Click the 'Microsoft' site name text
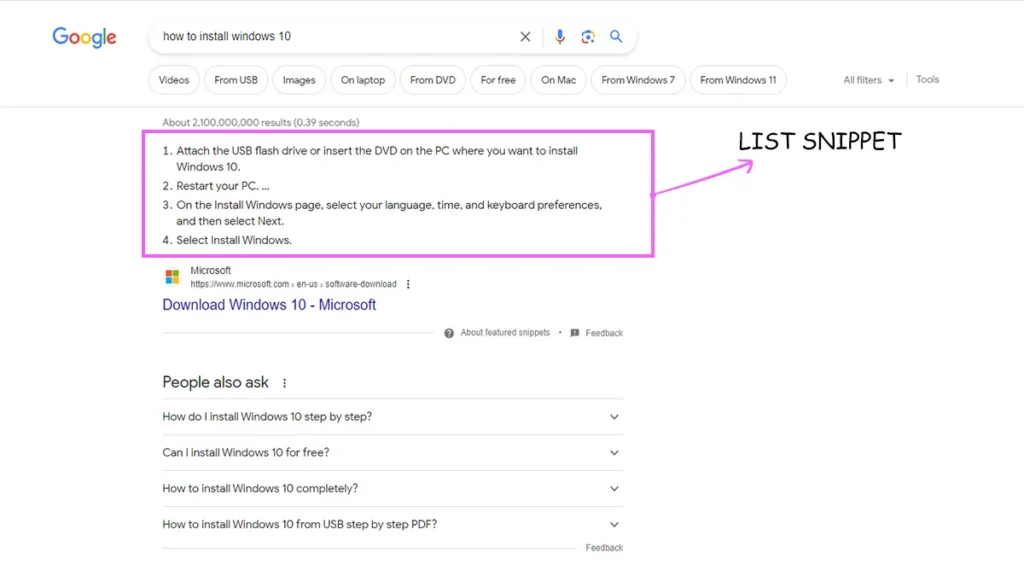This screenshot has width=1024, height=576. 210,270
